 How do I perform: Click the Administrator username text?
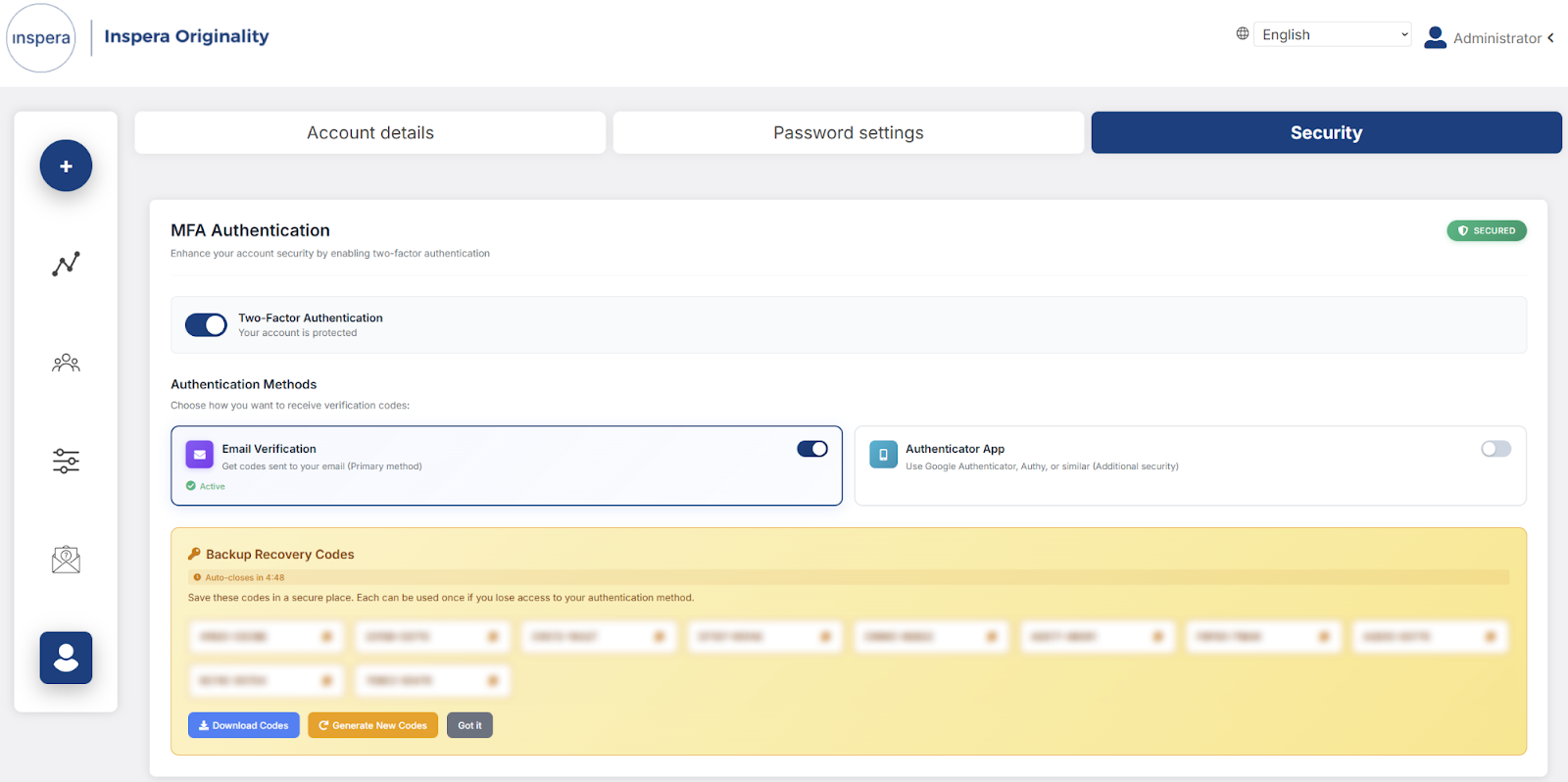1497,38
